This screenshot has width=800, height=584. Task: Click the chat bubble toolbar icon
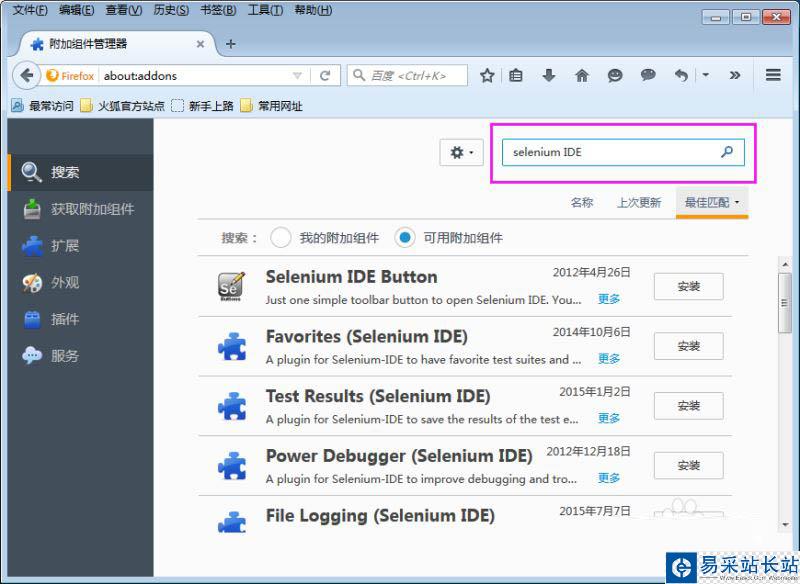point(648,75)
